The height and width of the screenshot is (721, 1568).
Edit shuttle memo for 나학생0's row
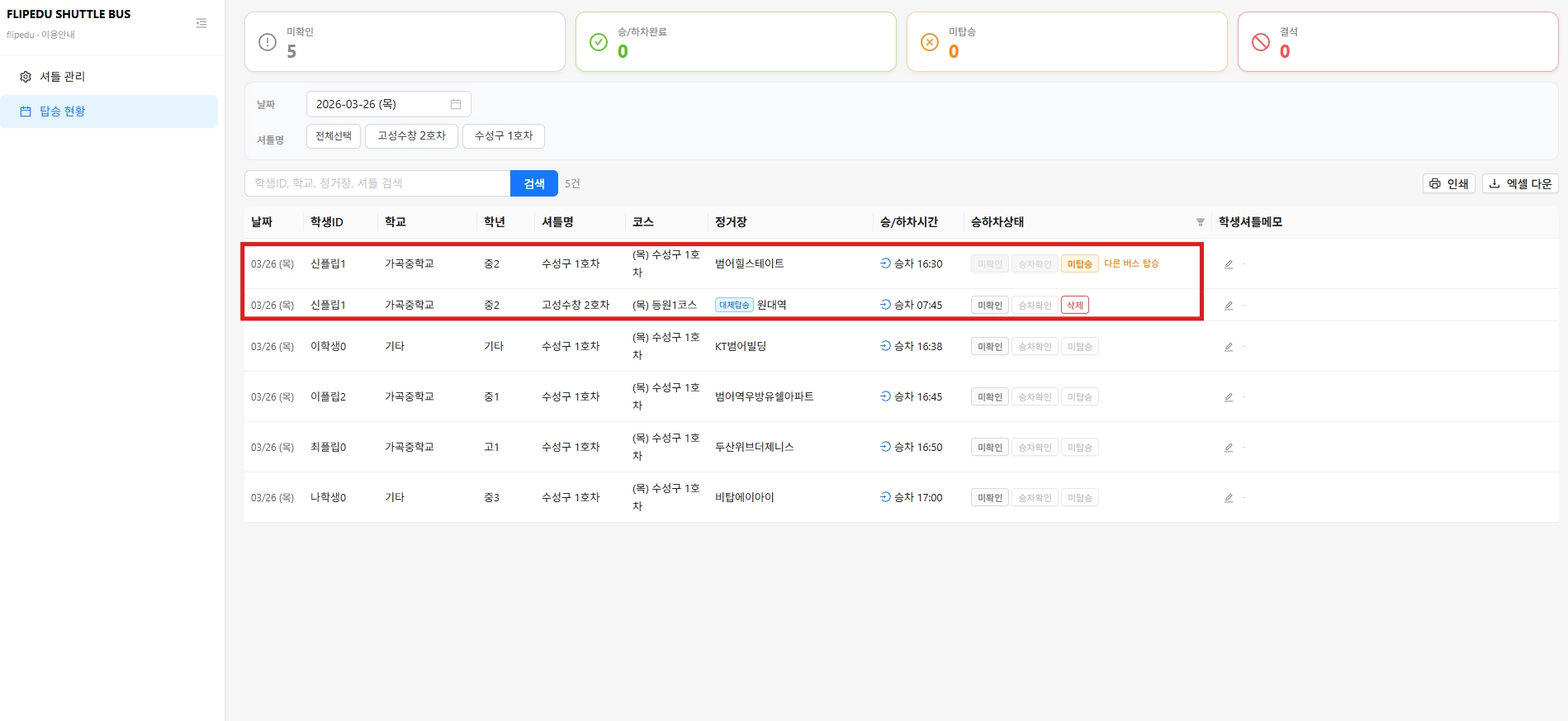pyautogui.click(x=1229, y=498)
